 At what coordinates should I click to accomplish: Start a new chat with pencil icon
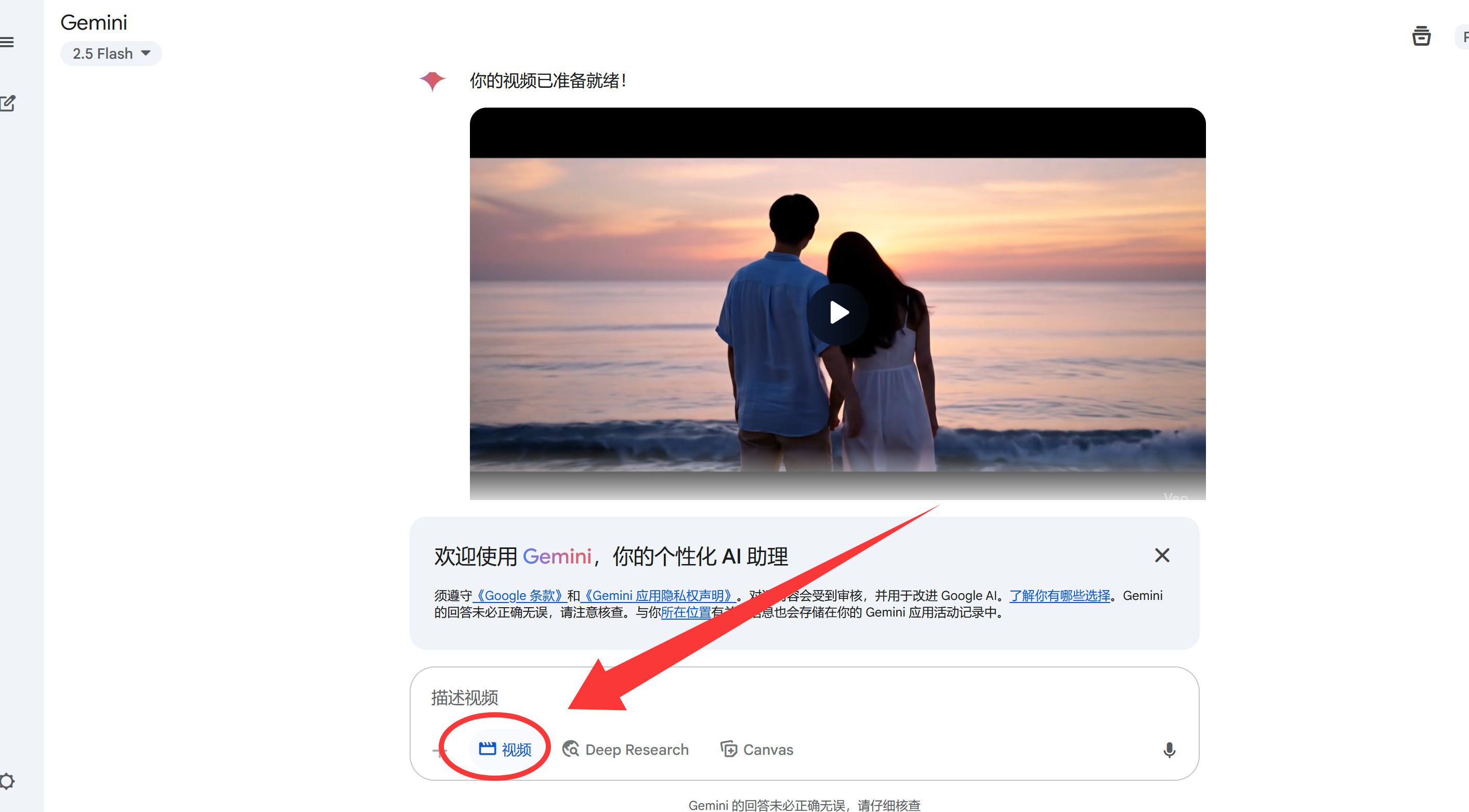[8, 103]
